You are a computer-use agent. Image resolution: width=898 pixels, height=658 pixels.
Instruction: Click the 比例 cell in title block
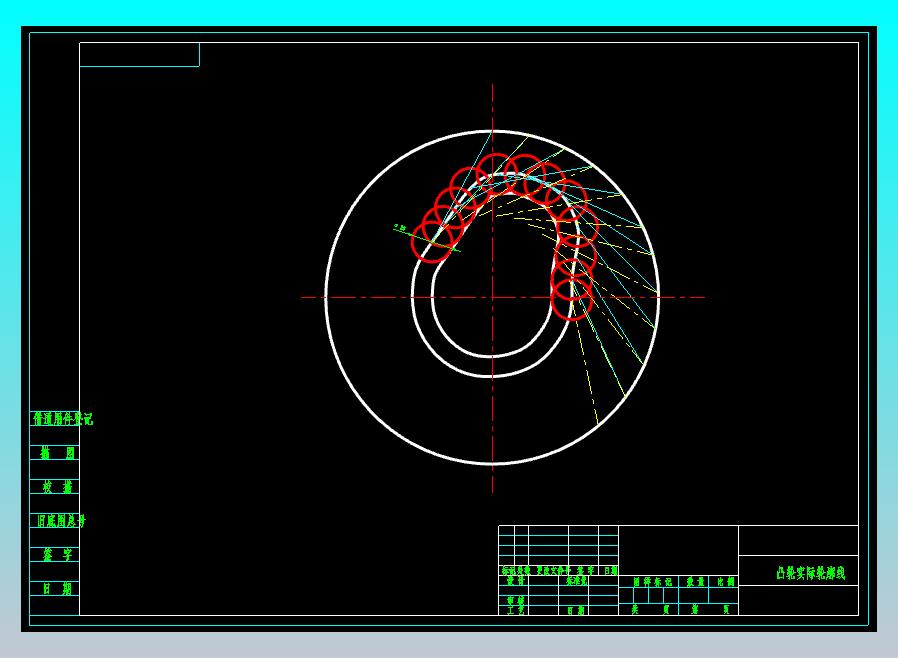[725, 581]
